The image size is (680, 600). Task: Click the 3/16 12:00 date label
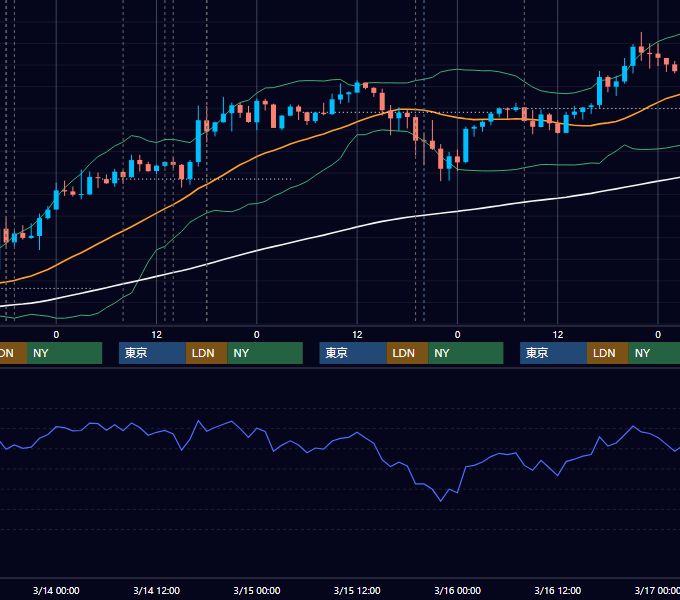pyautogui.click(x=558, y=590)
